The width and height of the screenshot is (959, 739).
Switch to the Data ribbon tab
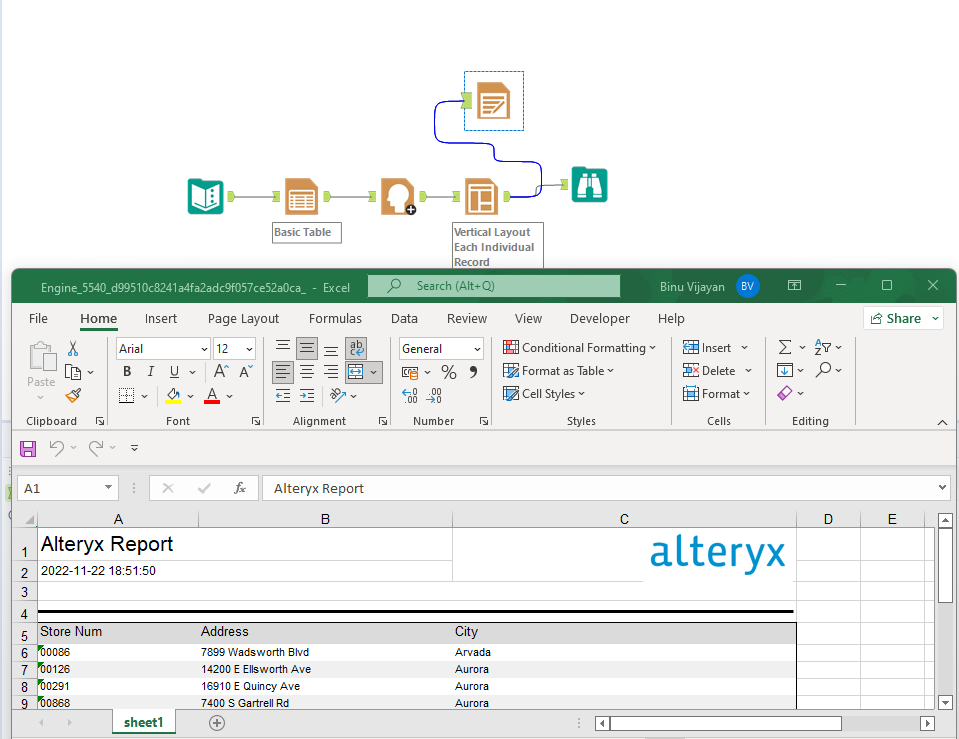tap(404, 318)
